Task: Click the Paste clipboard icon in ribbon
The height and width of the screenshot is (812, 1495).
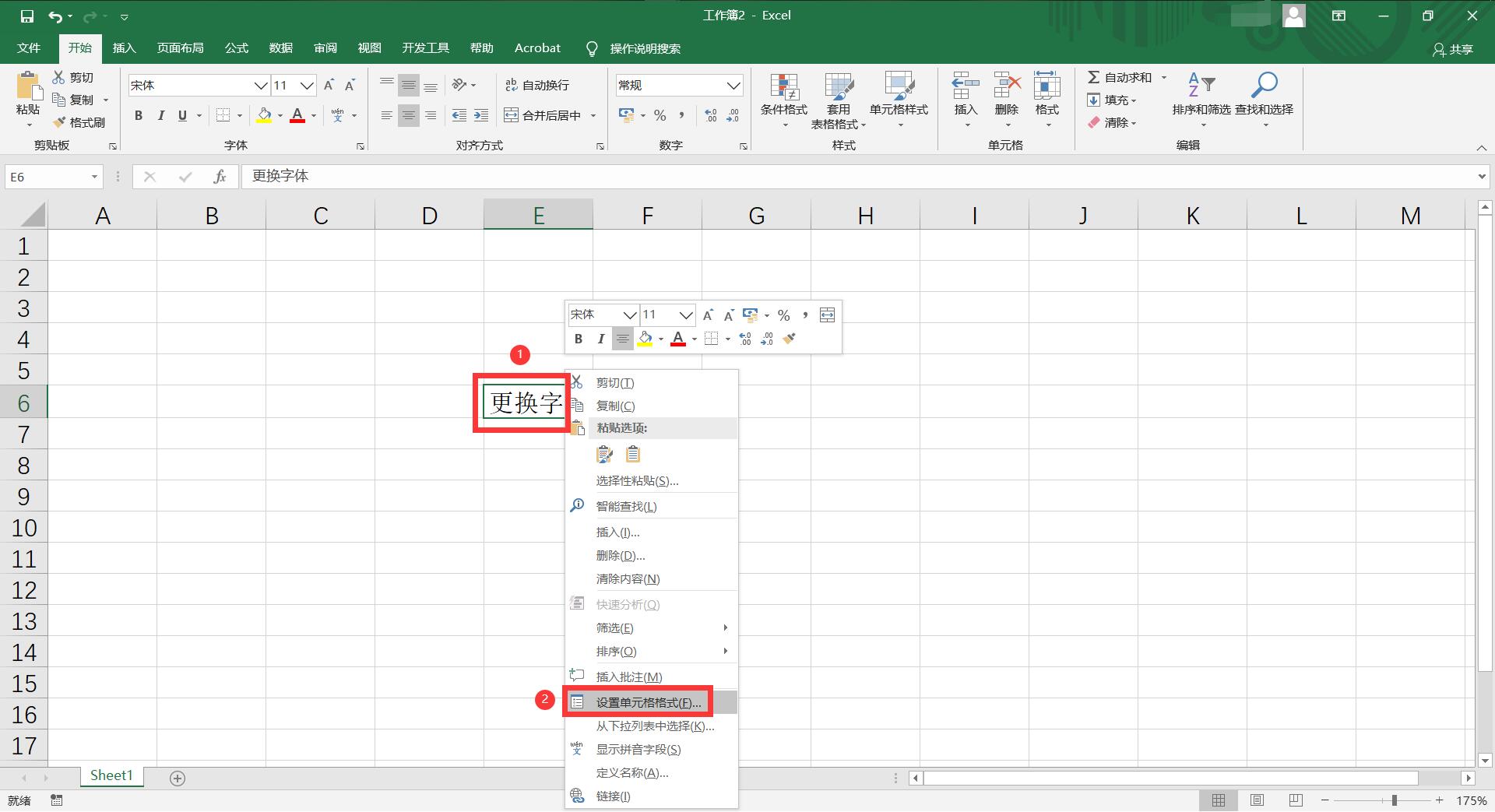Action: pos(28,85)
